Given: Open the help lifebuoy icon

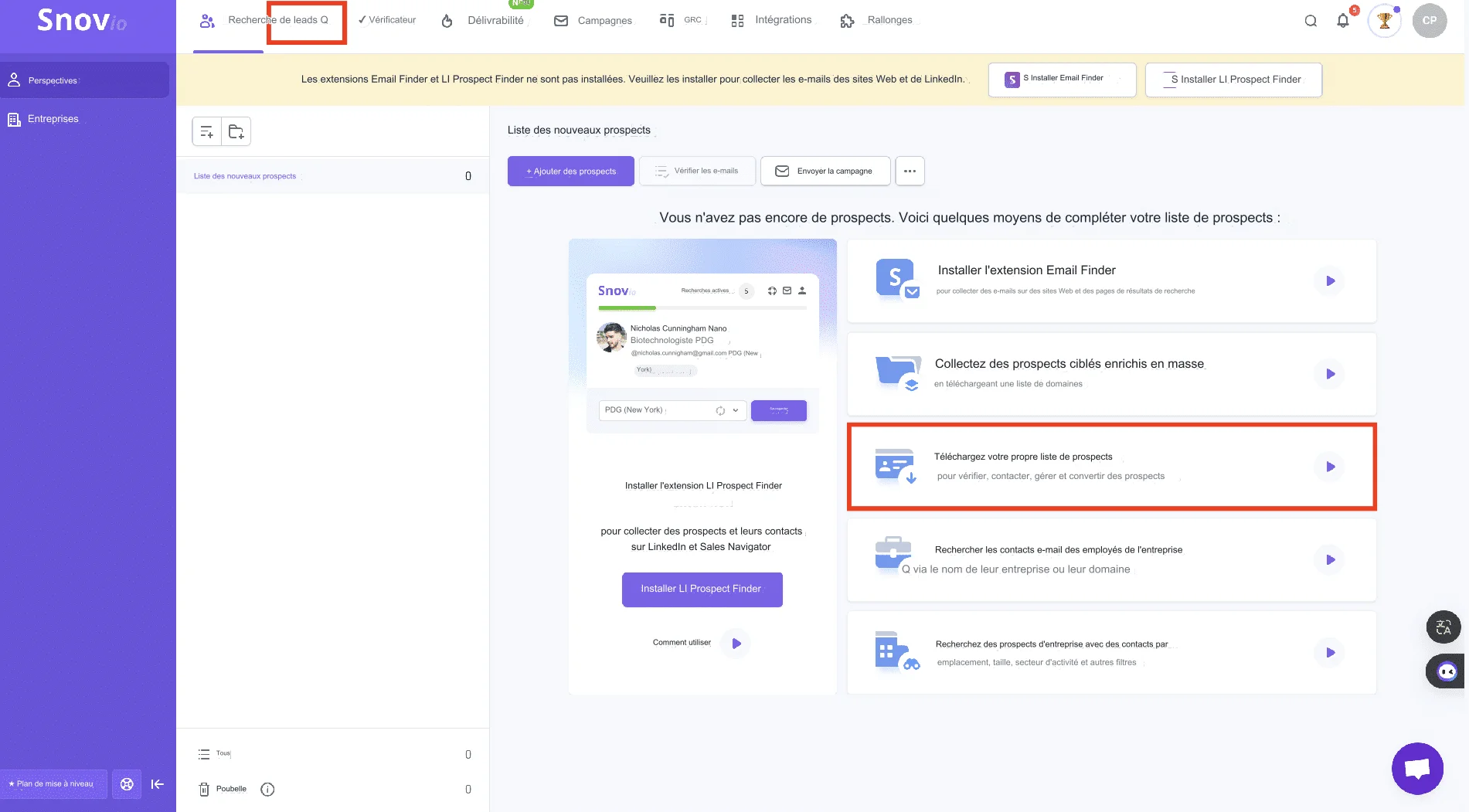Looking at the screenshot, I should point(127,784).
